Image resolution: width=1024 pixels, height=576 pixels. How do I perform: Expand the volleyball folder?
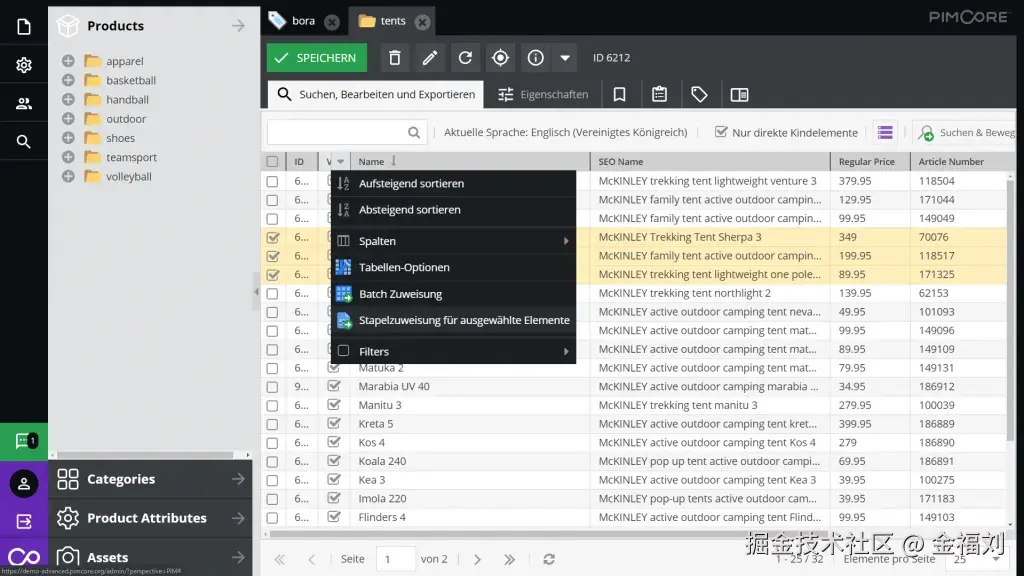click(68, 176)
